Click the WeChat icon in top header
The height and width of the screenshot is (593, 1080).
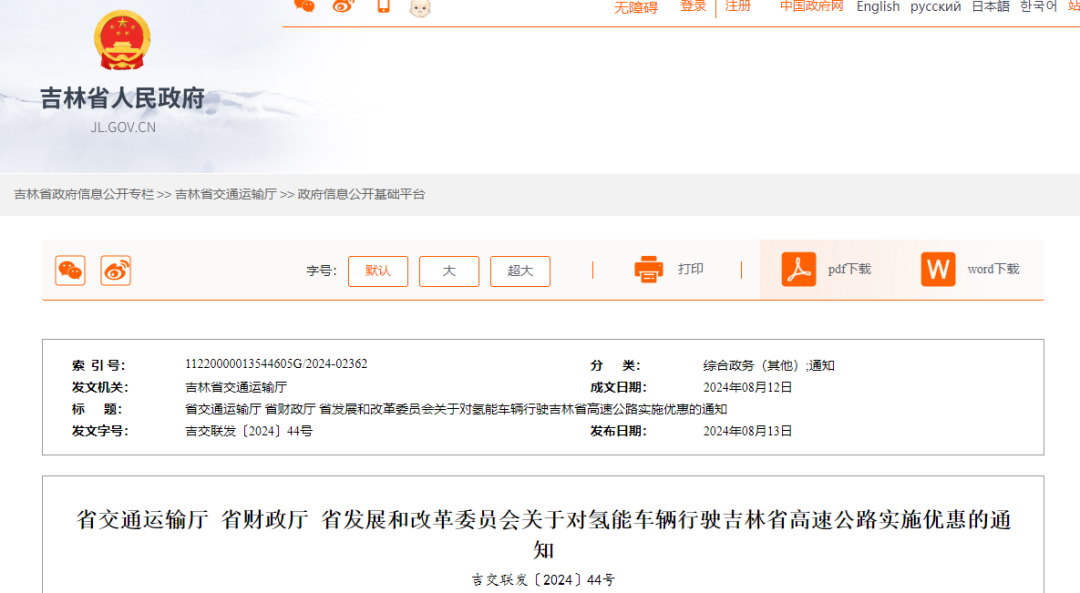click(x=304, y=6)
